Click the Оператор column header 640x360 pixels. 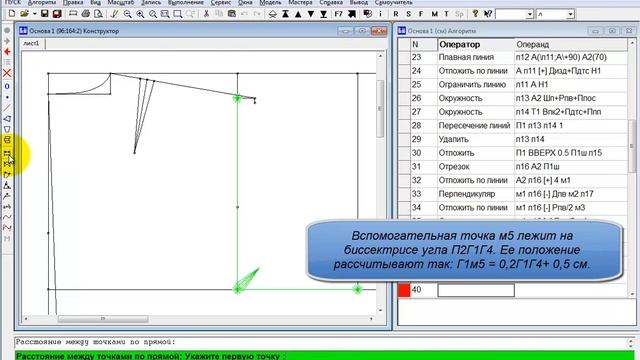476,44
